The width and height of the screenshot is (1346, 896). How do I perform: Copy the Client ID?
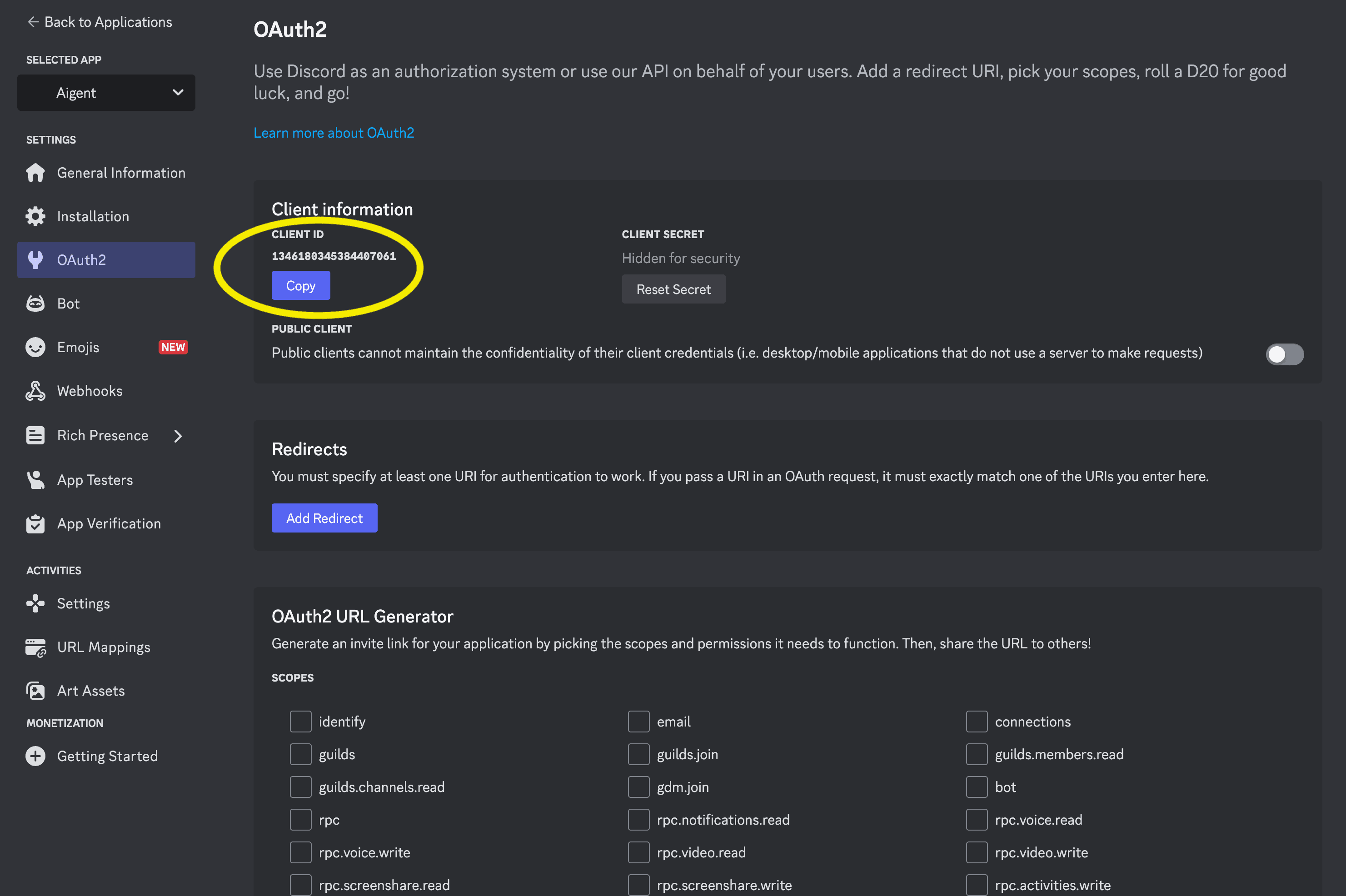click(x=301, y=286)
